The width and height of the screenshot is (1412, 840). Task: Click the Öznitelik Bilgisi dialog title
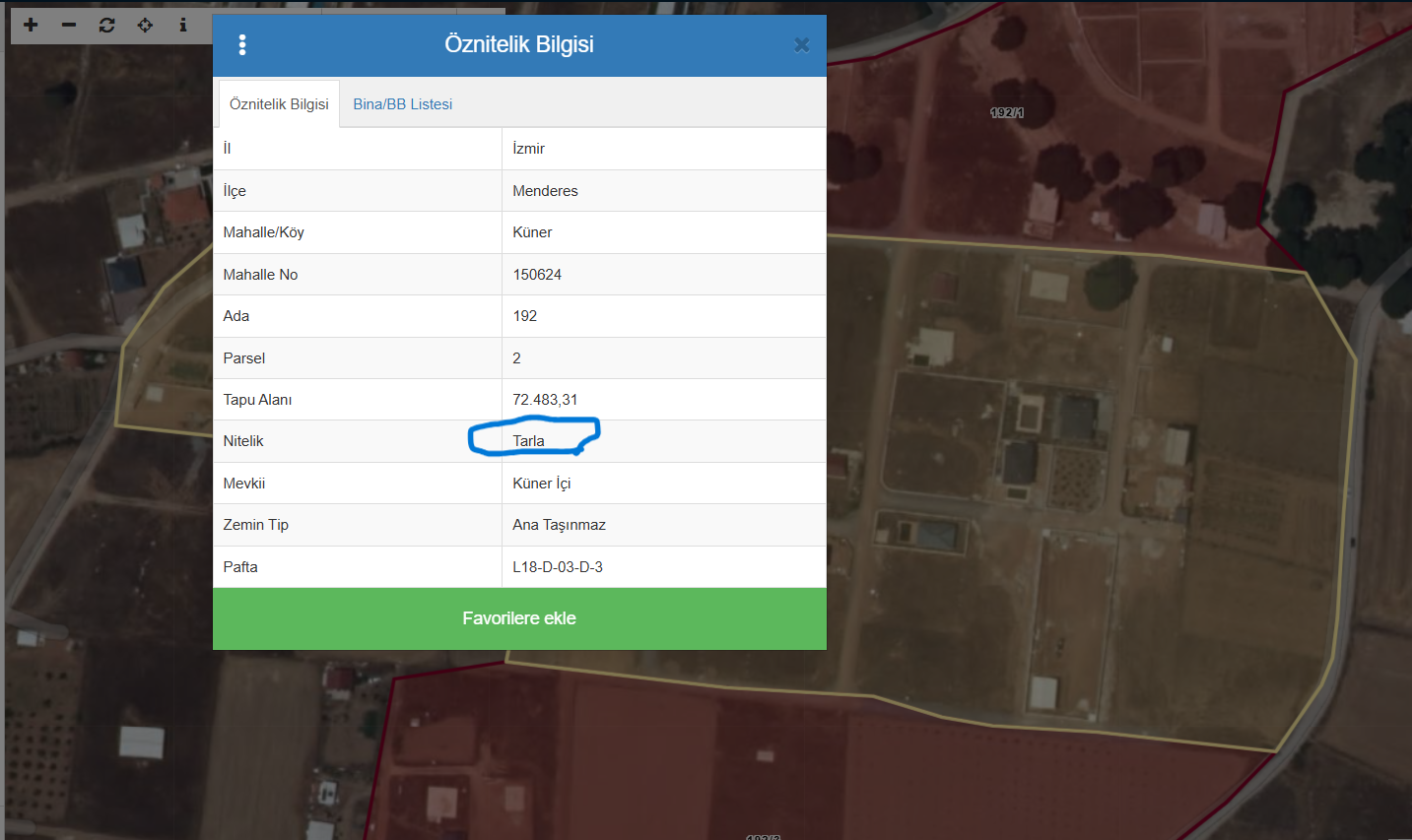click(x=519, y=44)
